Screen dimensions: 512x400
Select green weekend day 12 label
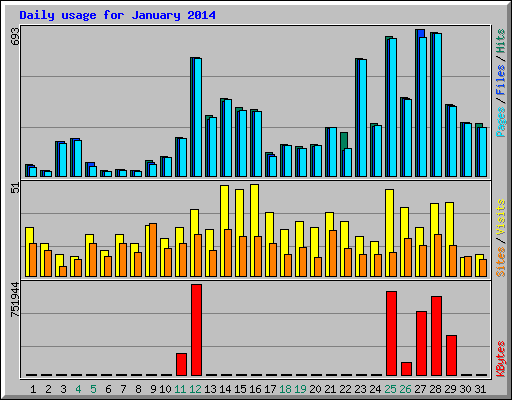(x=195, y=389)
